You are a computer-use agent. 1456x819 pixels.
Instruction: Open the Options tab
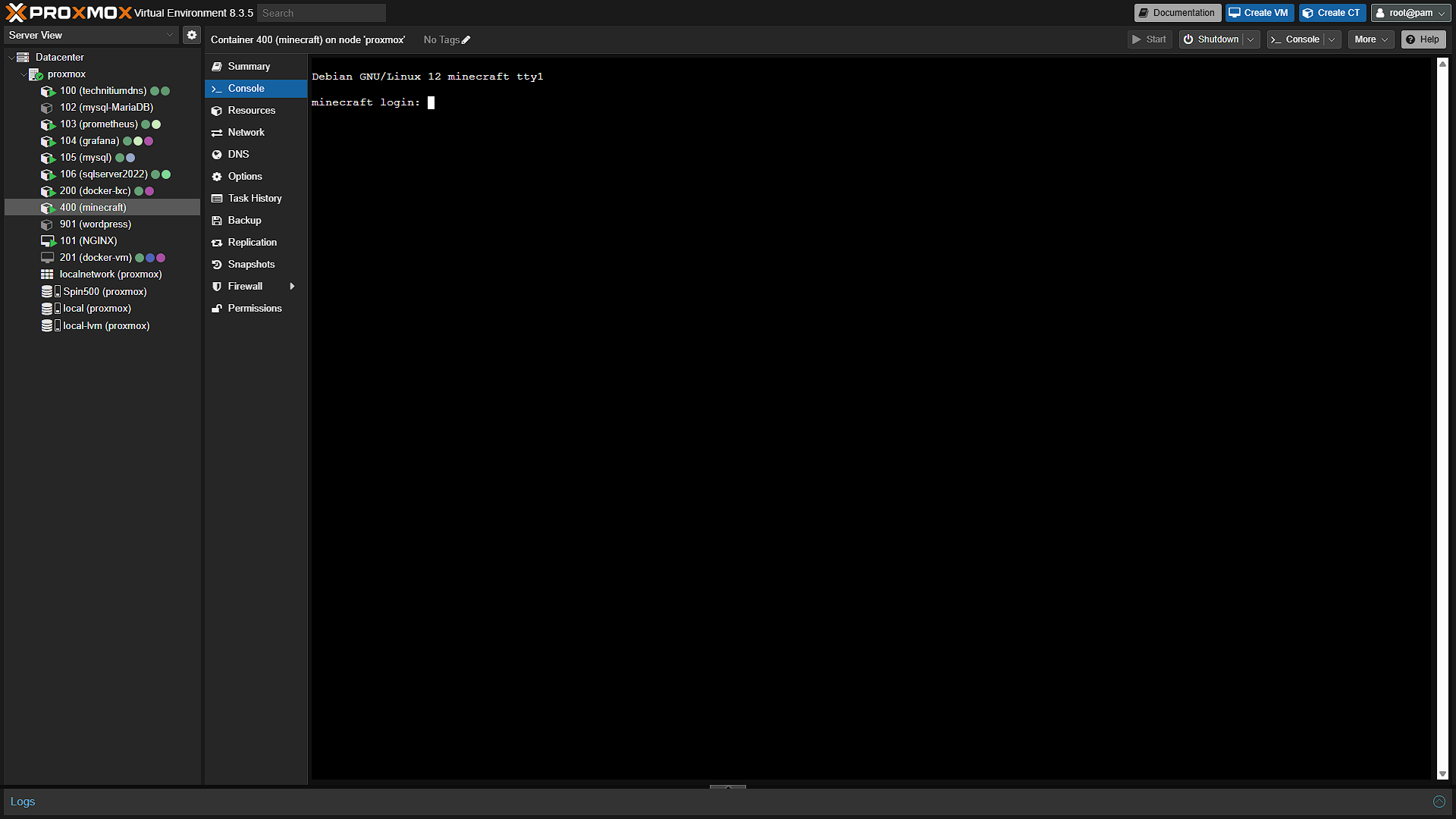tap(256, 177)
